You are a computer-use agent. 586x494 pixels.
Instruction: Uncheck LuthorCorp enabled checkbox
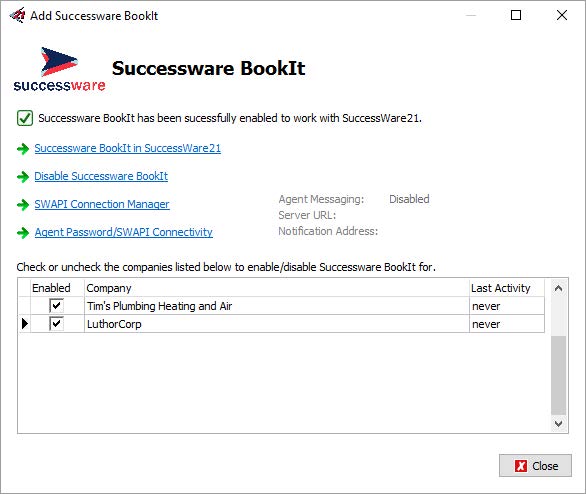coord(56,324)
